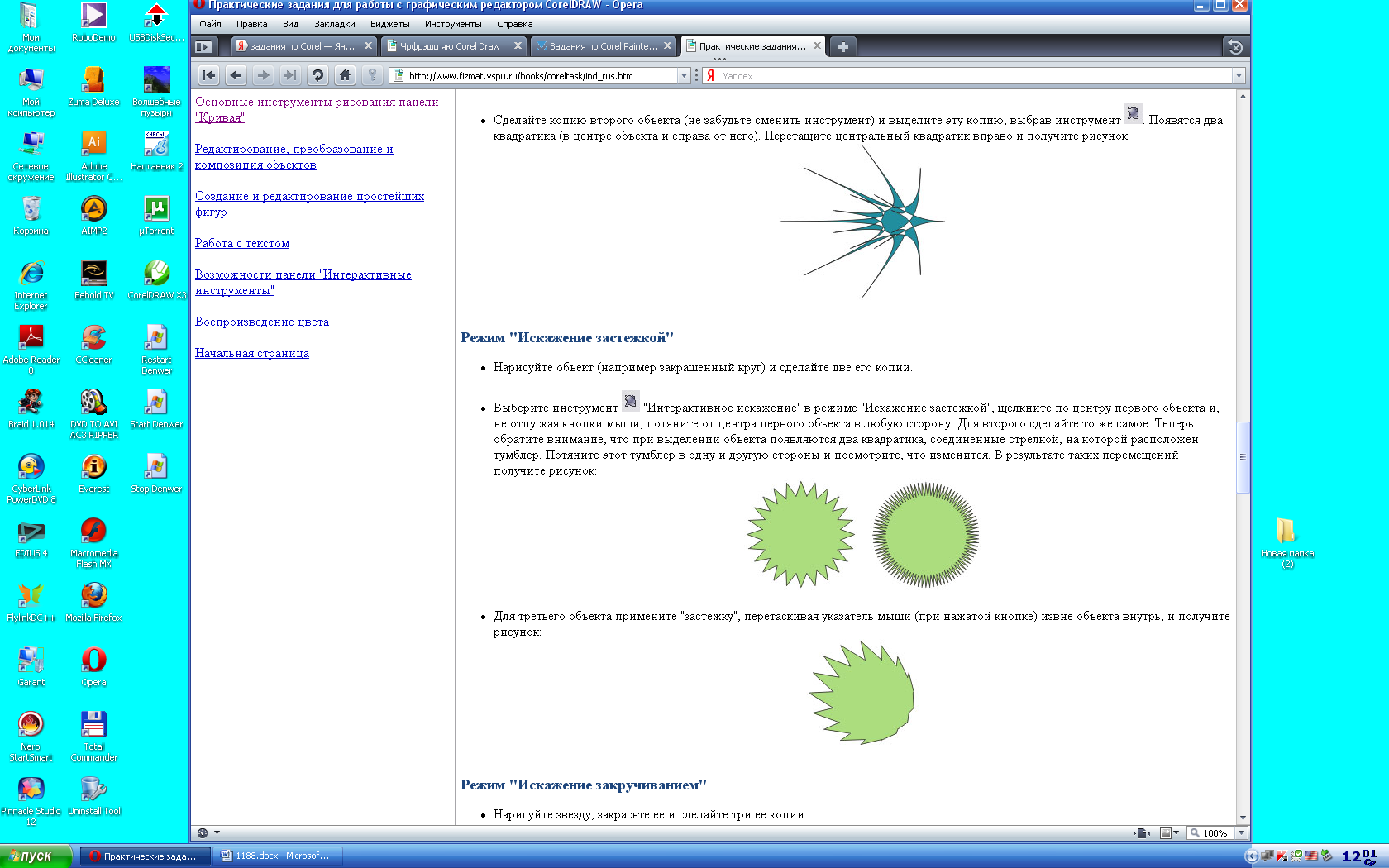Screen dimensions: 1389x868
Task: Open the Инструменты menu
Action: tap(453, 24)
